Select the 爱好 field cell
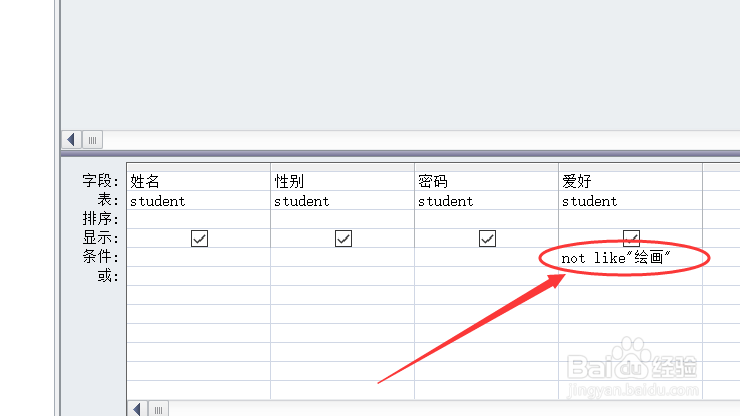 pyautogui.click(x=630, y=181)
